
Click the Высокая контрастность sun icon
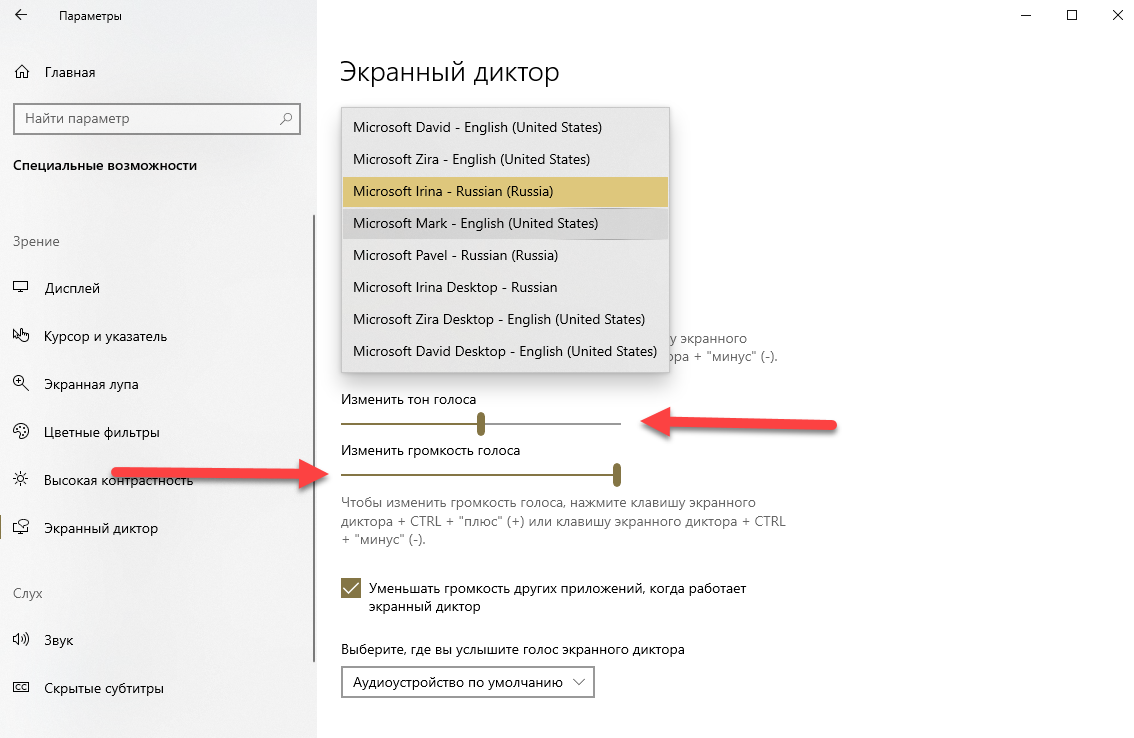pos(21,479)
